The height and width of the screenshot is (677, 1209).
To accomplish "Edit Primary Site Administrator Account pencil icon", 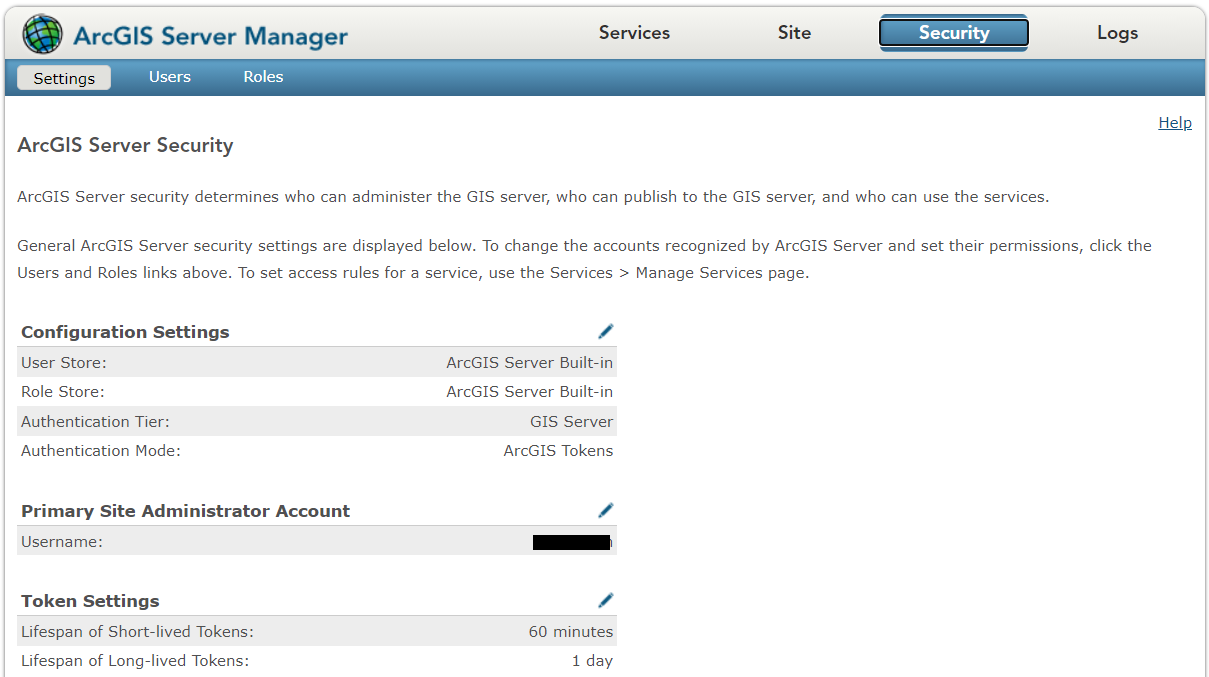I will pos(605,510).
